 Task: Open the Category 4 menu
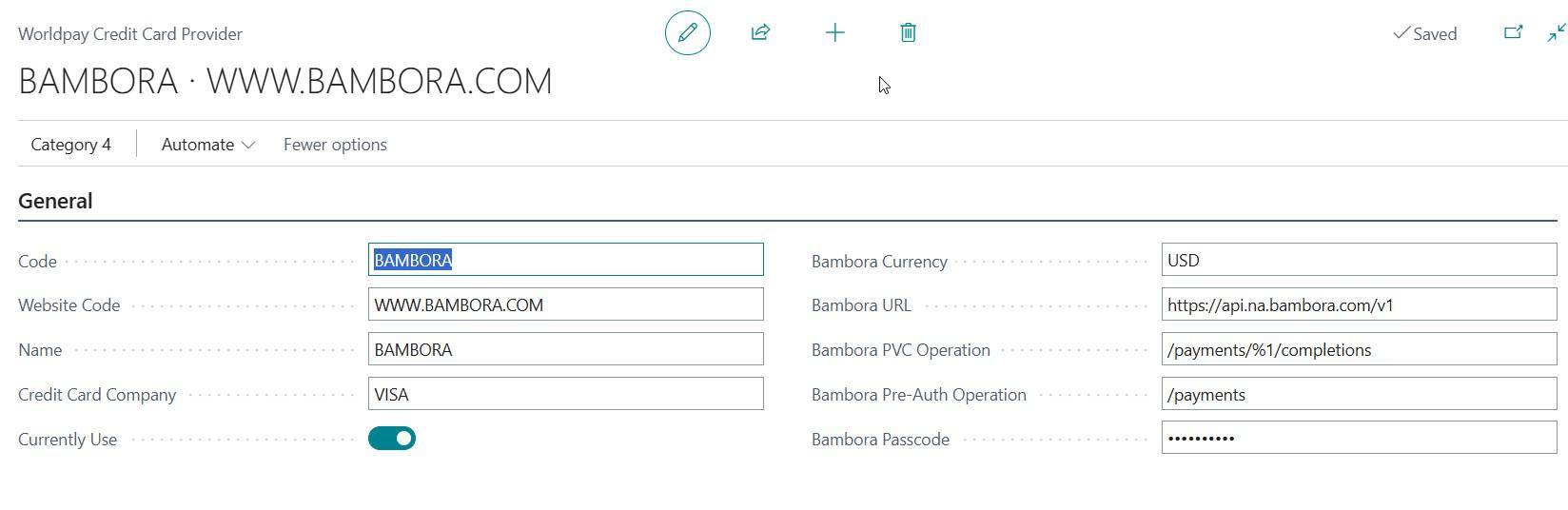click(70, 145)
